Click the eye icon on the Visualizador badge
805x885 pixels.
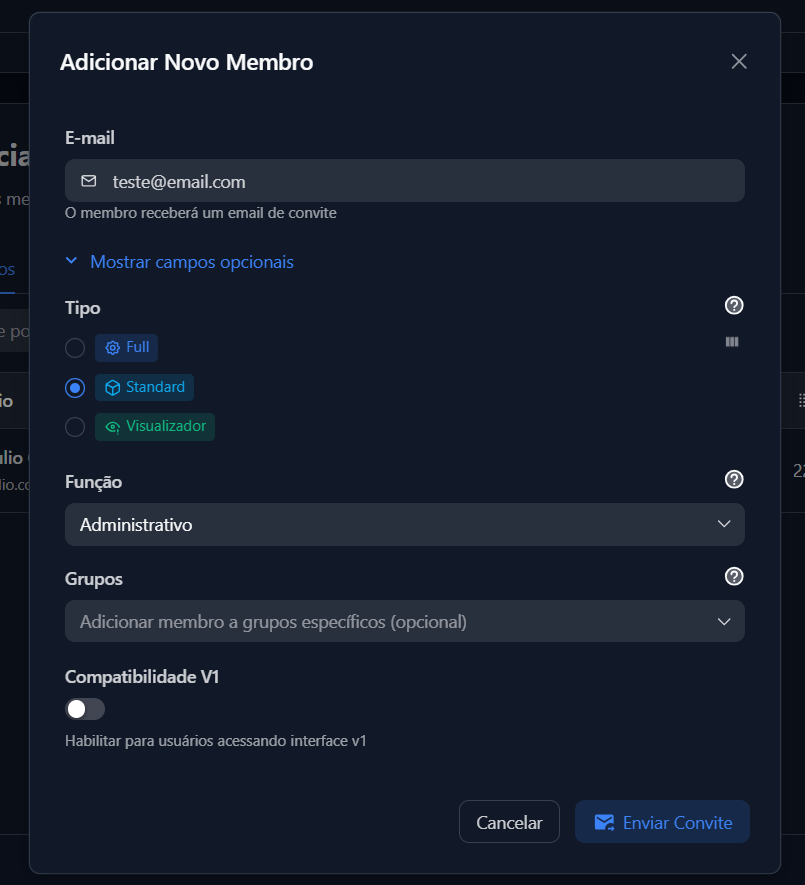[113, 427]
